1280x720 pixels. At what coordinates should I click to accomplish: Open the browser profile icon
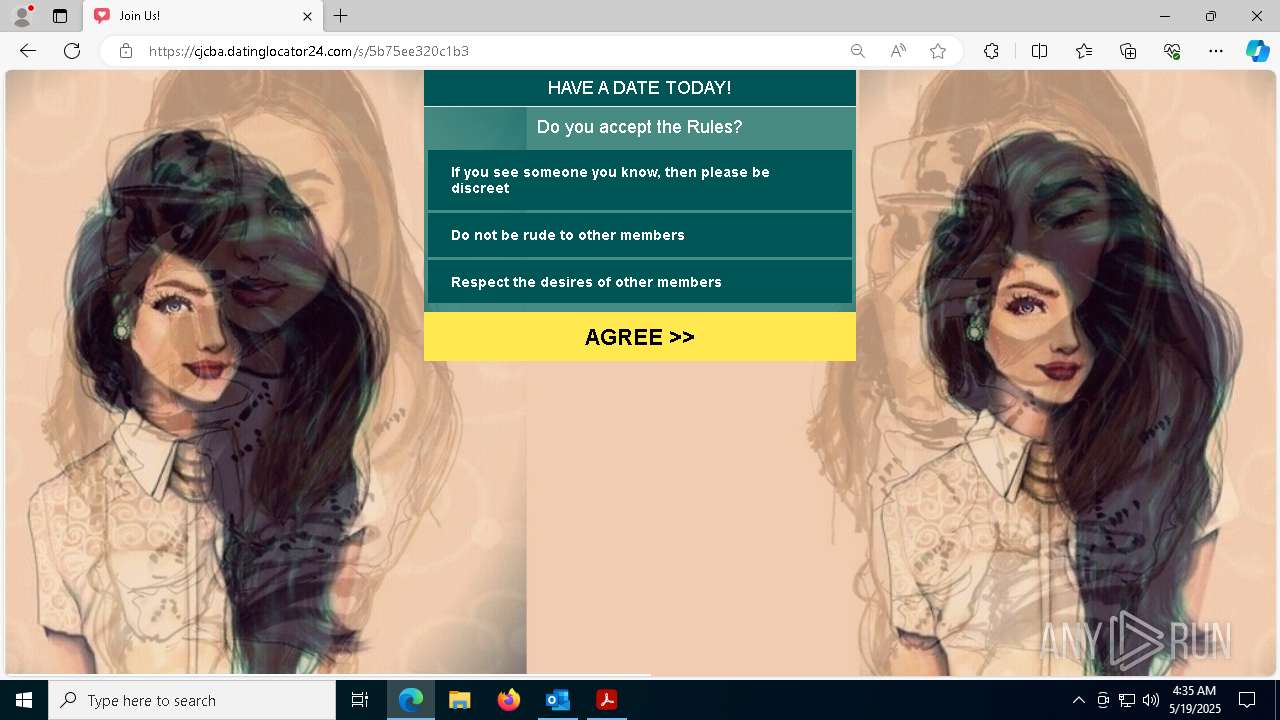(x=22, y=16)
